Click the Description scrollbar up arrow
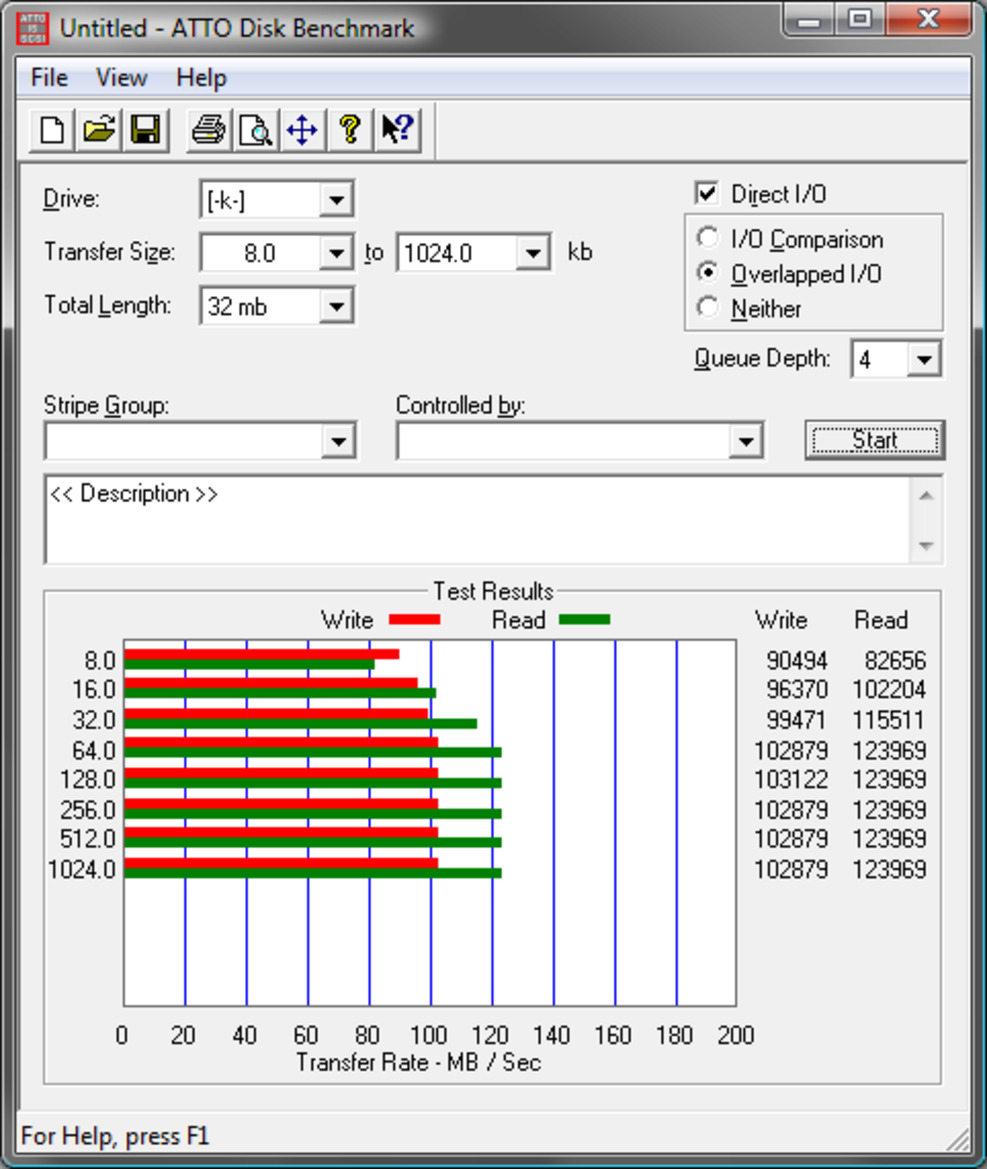 pos(927,496)
